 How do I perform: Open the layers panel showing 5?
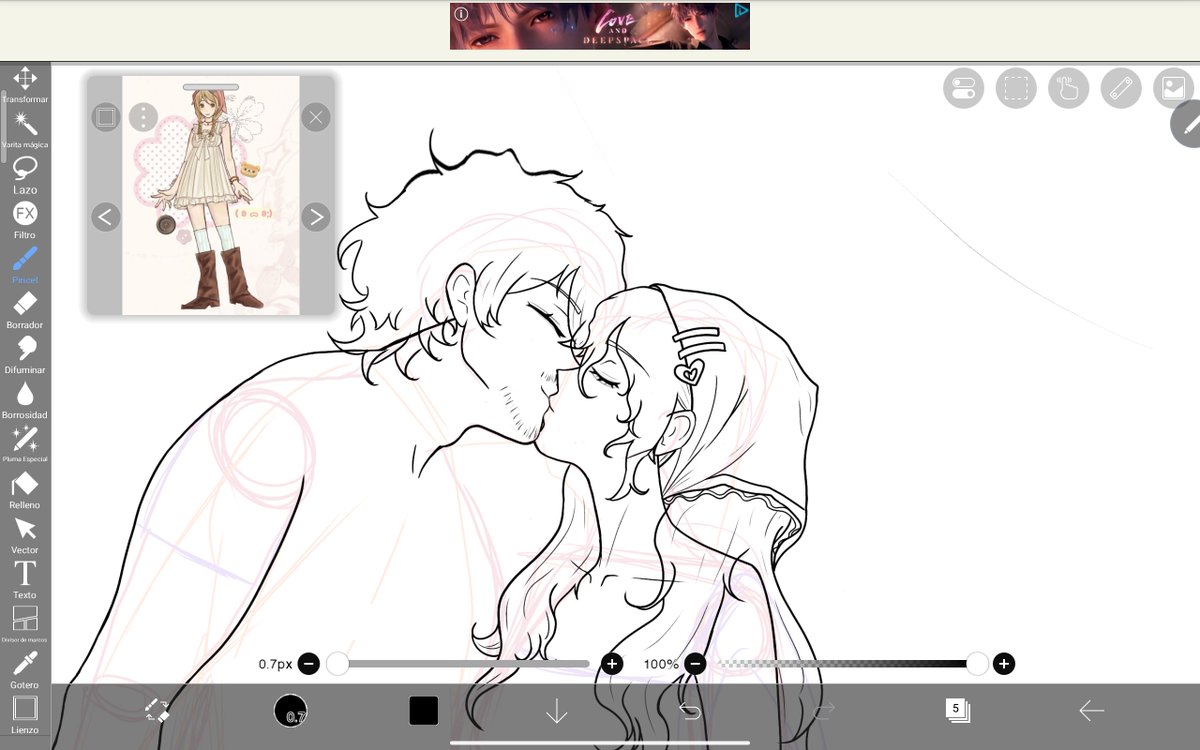click(x=957, y=711)
